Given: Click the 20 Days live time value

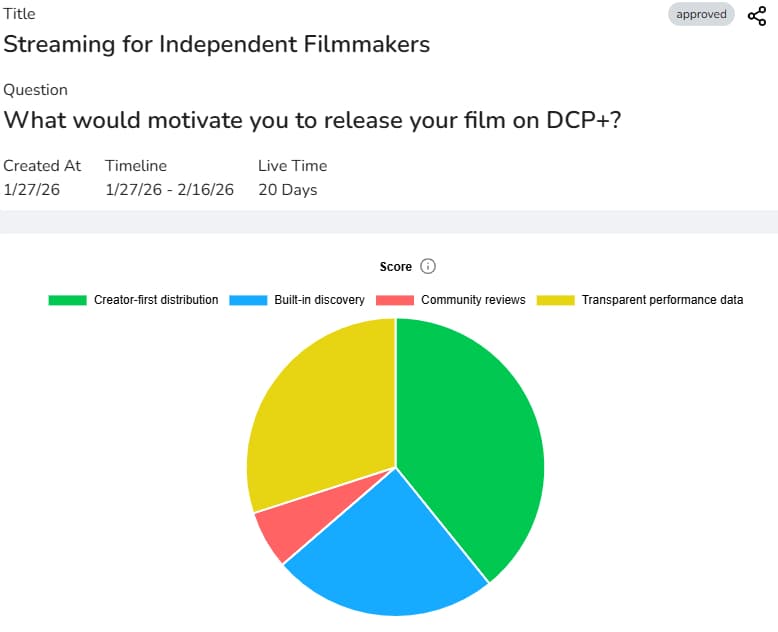Looking at the screenshot, I should click(287, 190).
